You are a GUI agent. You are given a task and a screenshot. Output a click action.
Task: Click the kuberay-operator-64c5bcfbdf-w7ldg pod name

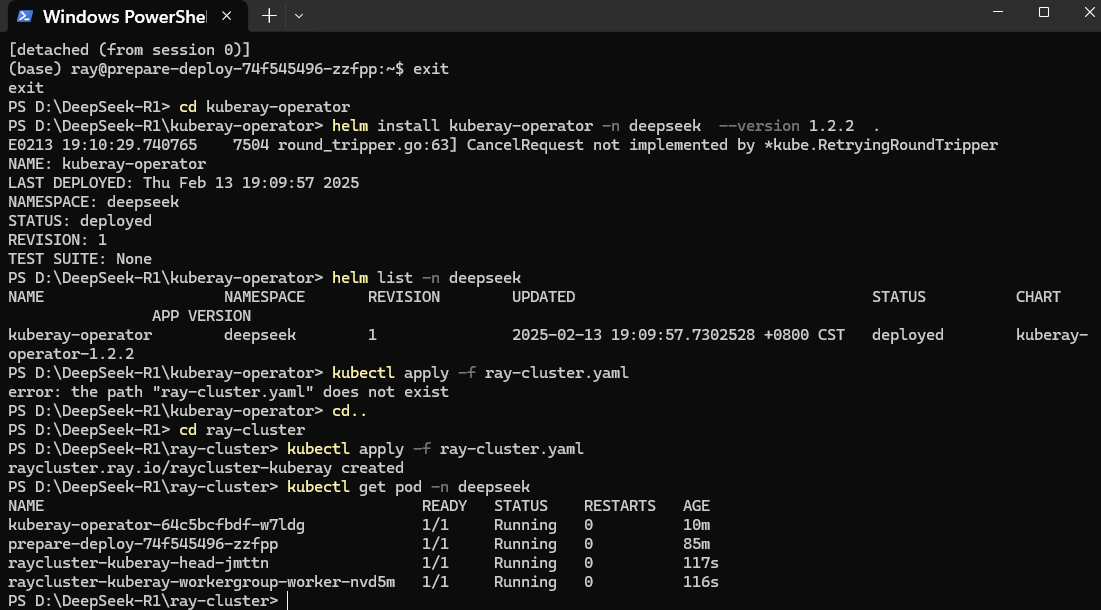coord(156,525)
